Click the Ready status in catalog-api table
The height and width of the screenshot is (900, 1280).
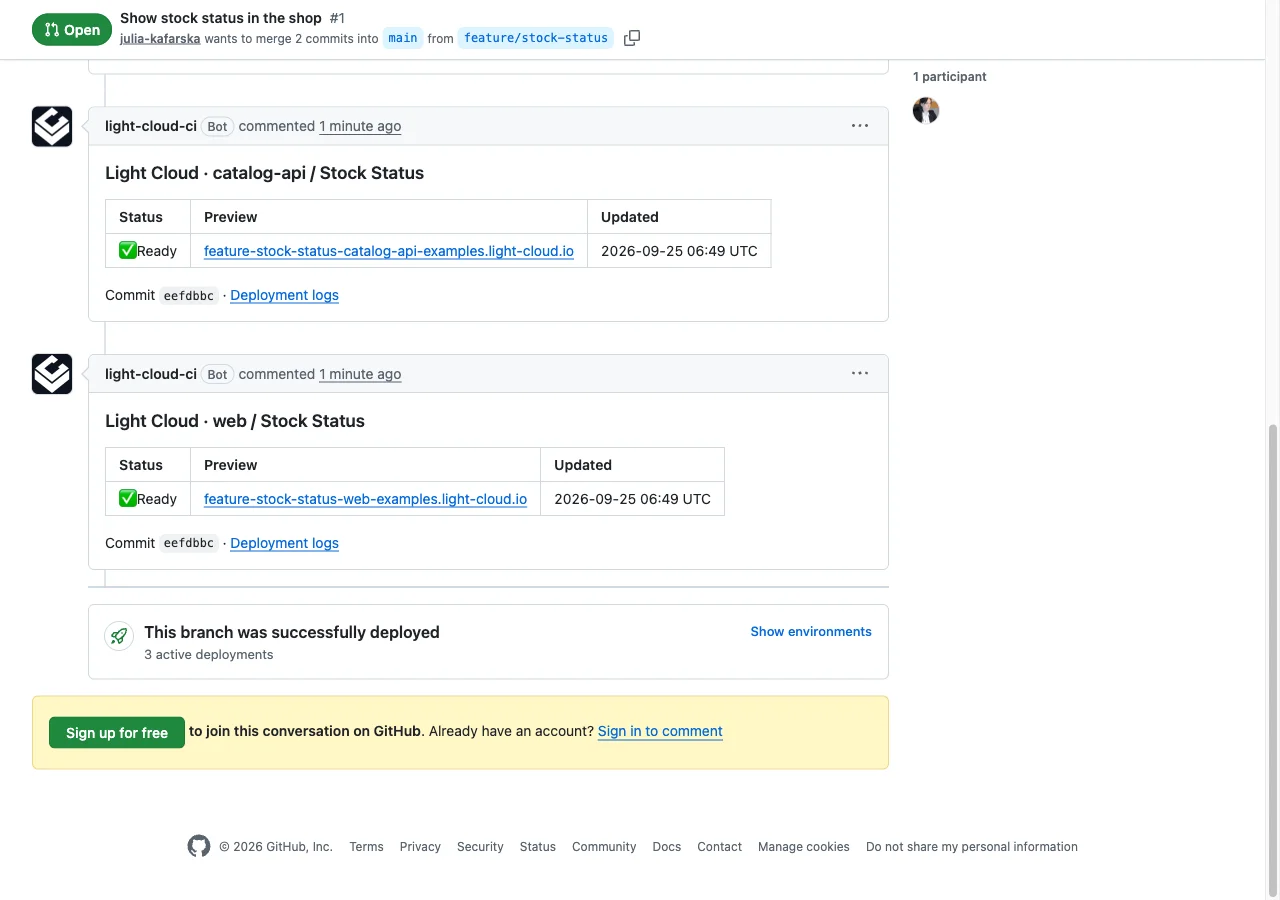pos(148,251)
